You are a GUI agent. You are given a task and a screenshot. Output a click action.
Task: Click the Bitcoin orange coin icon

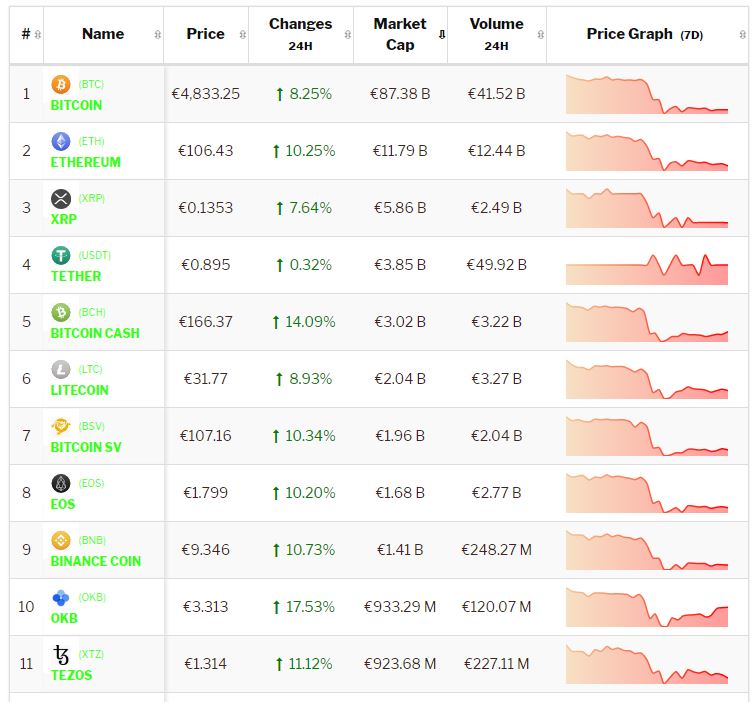click(x=61, y=85)
